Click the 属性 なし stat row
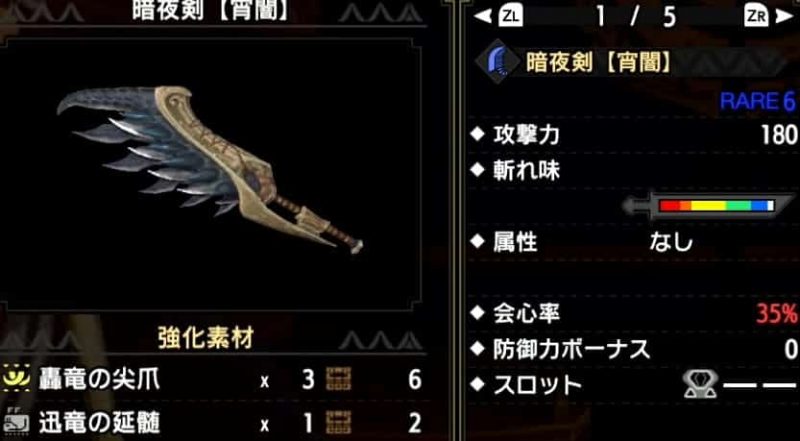 point(633,241)
